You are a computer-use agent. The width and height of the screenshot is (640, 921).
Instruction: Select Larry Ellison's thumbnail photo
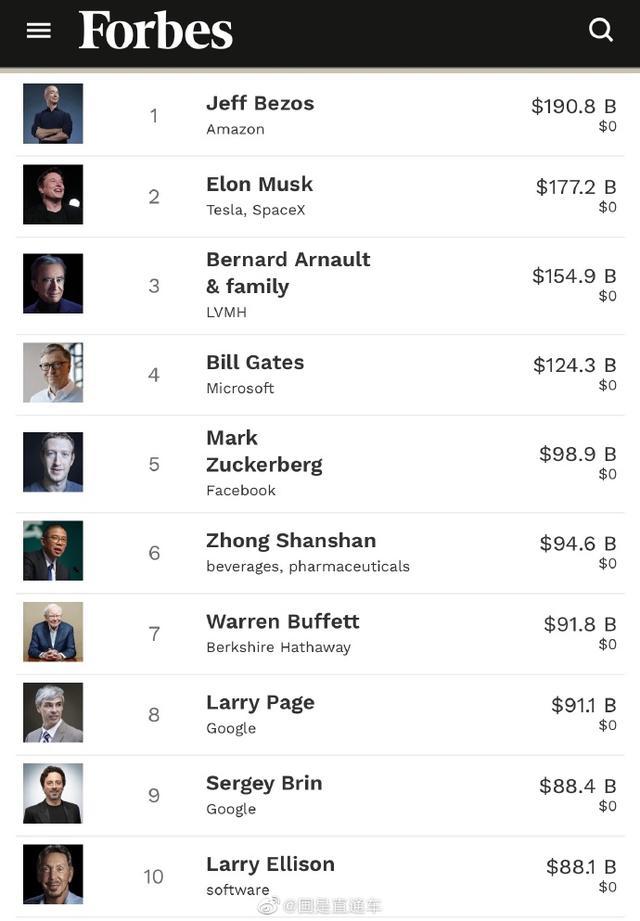click(53, 874)
